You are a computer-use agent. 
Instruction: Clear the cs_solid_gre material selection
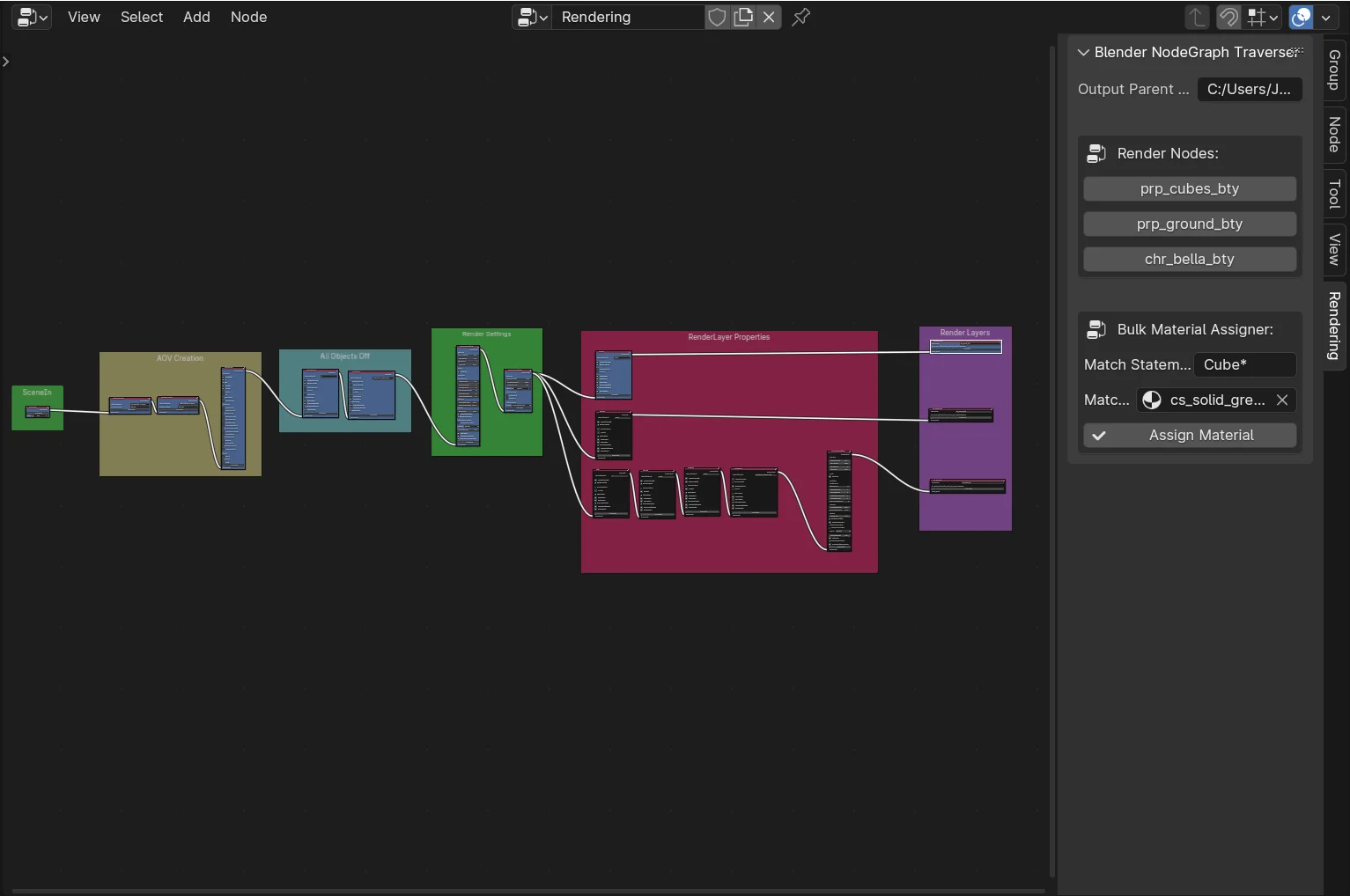click(1282, 400)
